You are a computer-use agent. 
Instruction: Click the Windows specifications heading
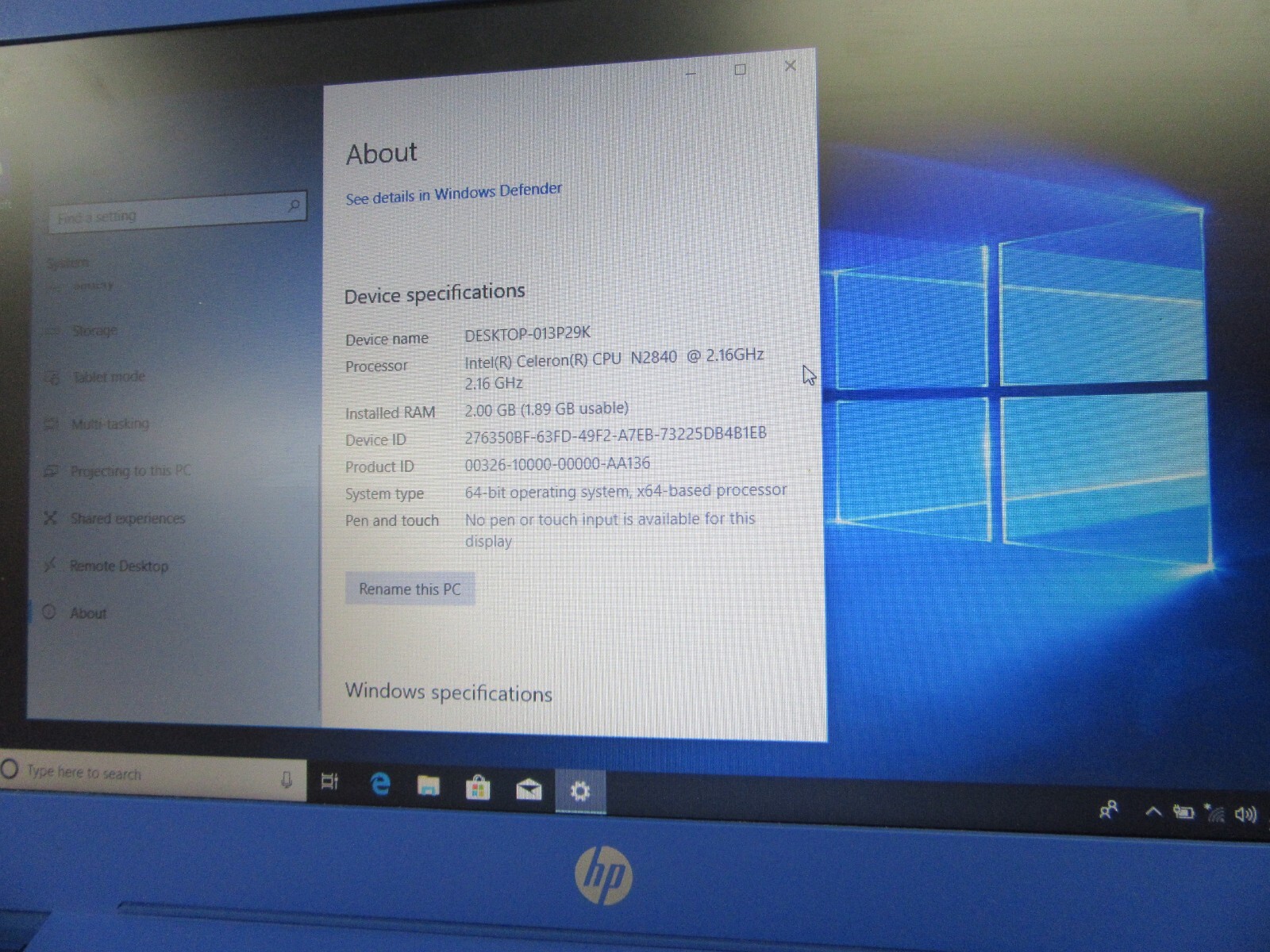tap(448, 693)
